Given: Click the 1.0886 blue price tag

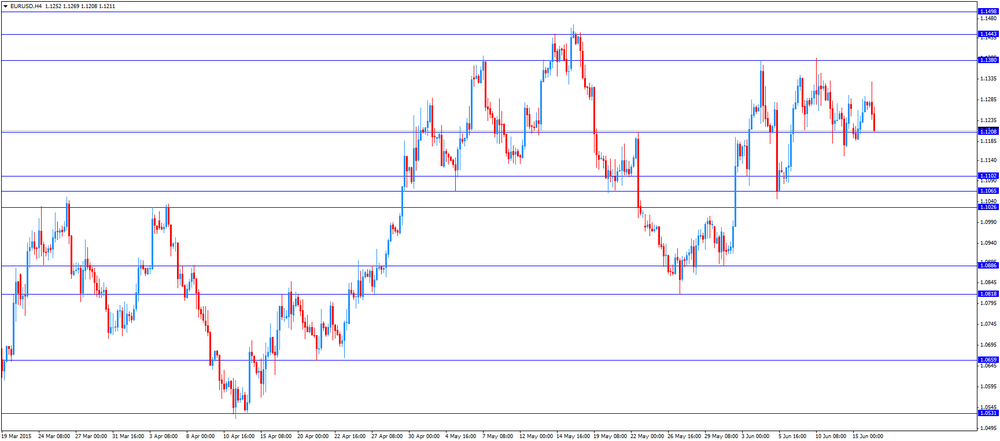Looking at the screenshot, I should (x=988, y=265).
